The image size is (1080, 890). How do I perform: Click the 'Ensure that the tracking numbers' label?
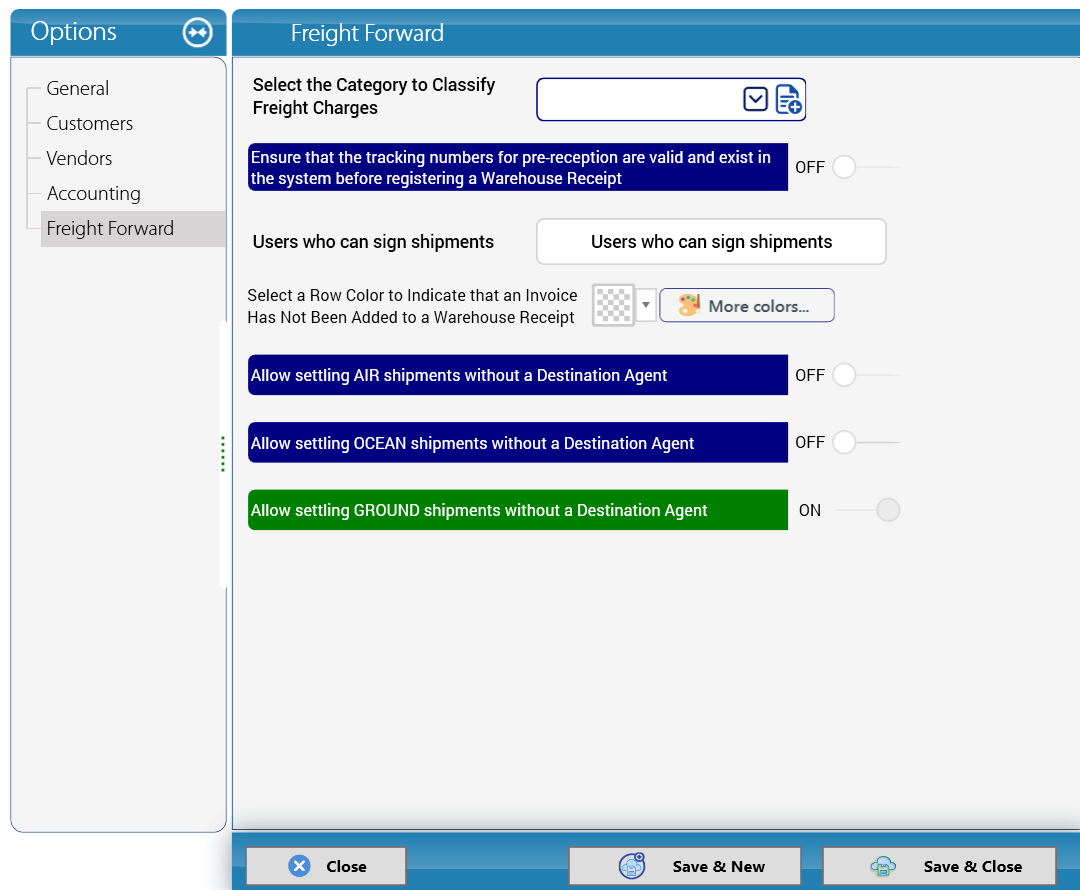[x=518, y=167]
